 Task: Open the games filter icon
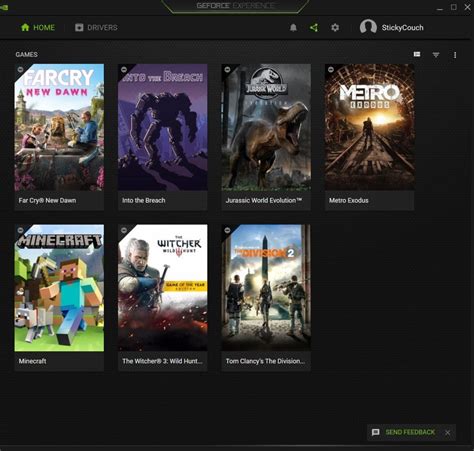(x=436, y=55)
